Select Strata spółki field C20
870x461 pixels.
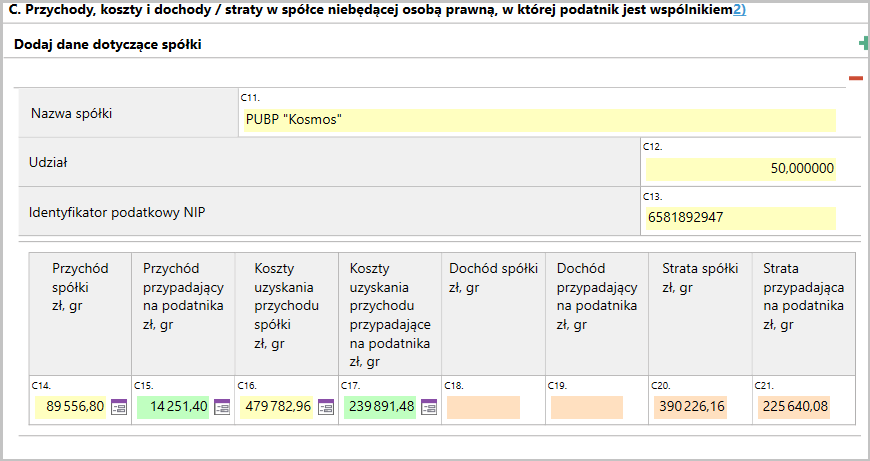[690, 407]
